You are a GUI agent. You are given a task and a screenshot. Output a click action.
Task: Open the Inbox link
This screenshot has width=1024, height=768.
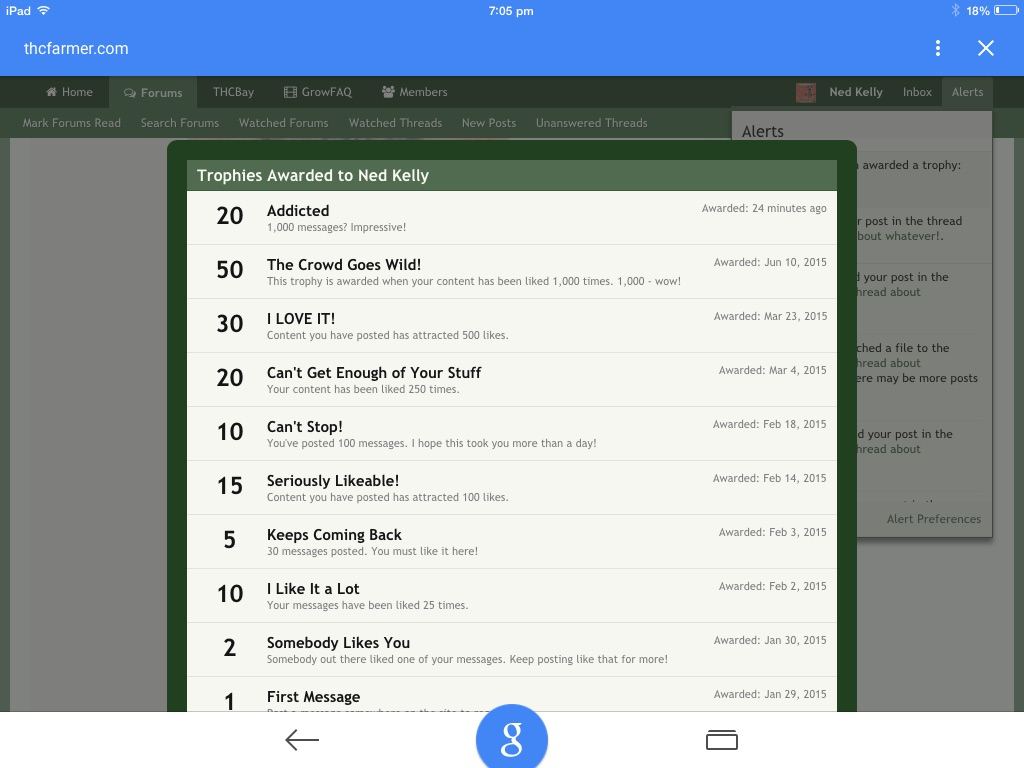coord(917,92)
